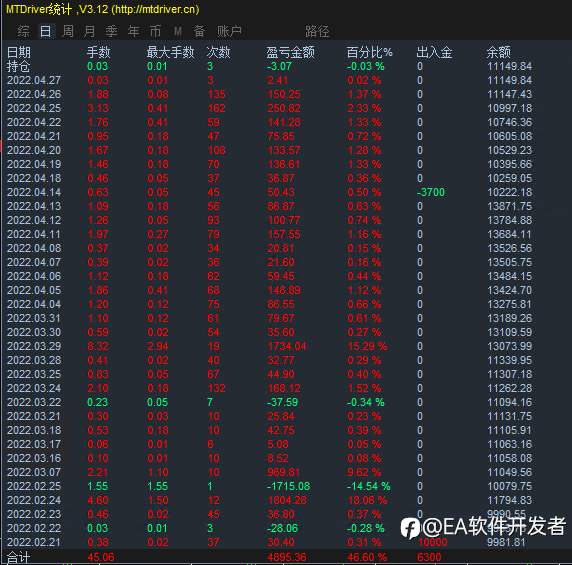Click the 2022.03.21 date cell

tap(34, 416)
